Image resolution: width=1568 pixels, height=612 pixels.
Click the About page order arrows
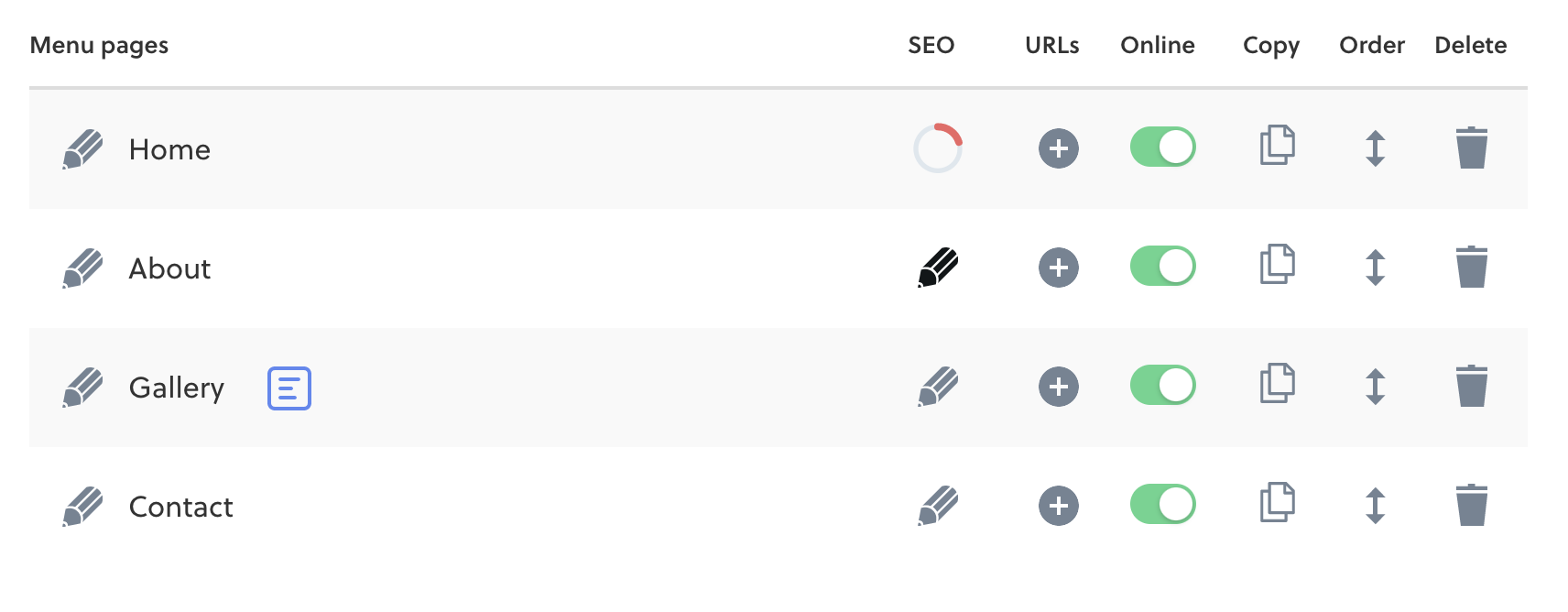(x=1375, y=268)
